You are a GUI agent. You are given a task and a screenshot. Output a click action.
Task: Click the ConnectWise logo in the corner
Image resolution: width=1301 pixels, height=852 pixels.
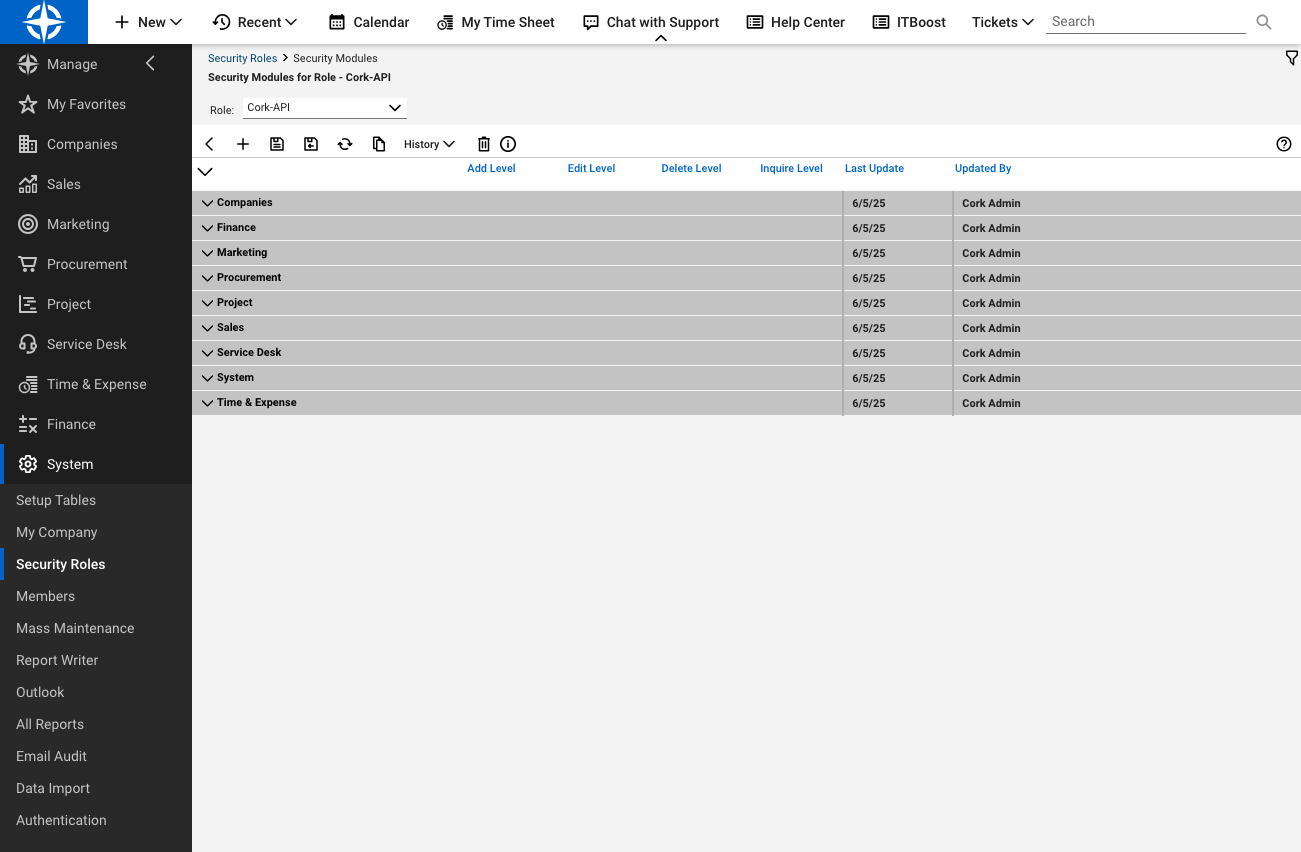(44, 22)
